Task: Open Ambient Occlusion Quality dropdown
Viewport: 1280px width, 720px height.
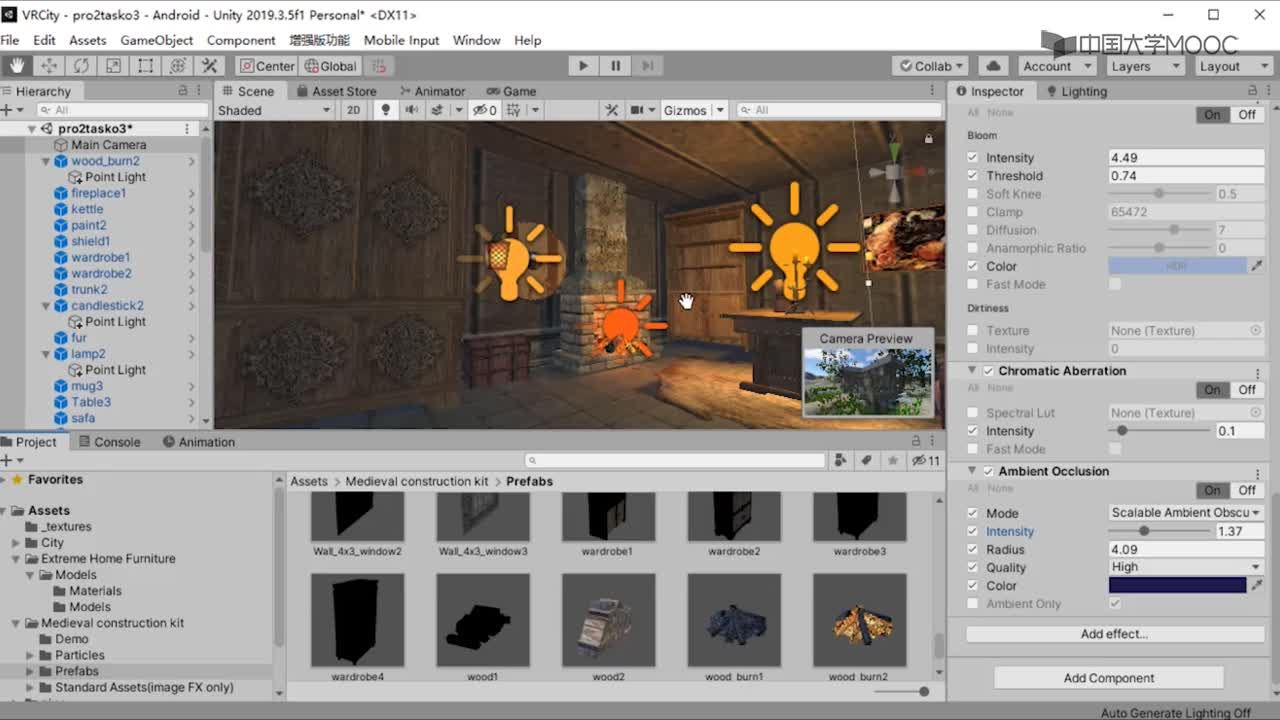Action: [x=1186, y=567]
